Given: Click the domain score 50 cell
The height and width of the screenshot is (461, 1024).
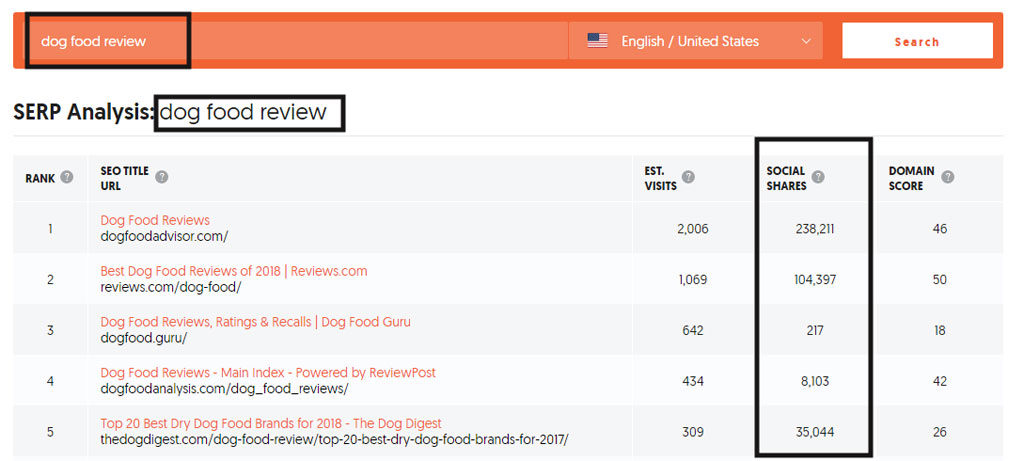Looking at the screenshot, I should 940,280.
